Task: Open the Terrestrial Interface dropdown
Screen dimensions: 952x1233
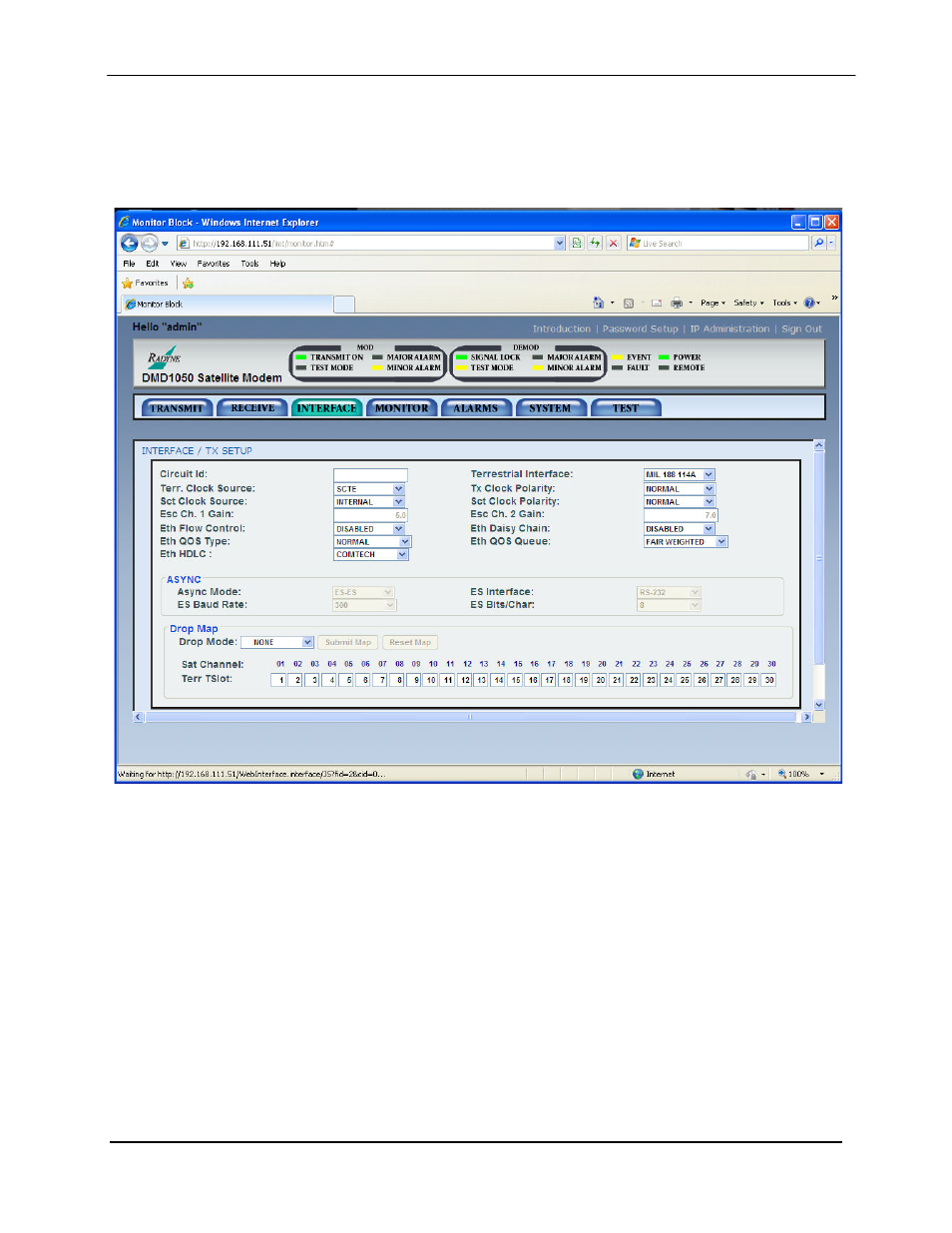Action: pos(709,475)
